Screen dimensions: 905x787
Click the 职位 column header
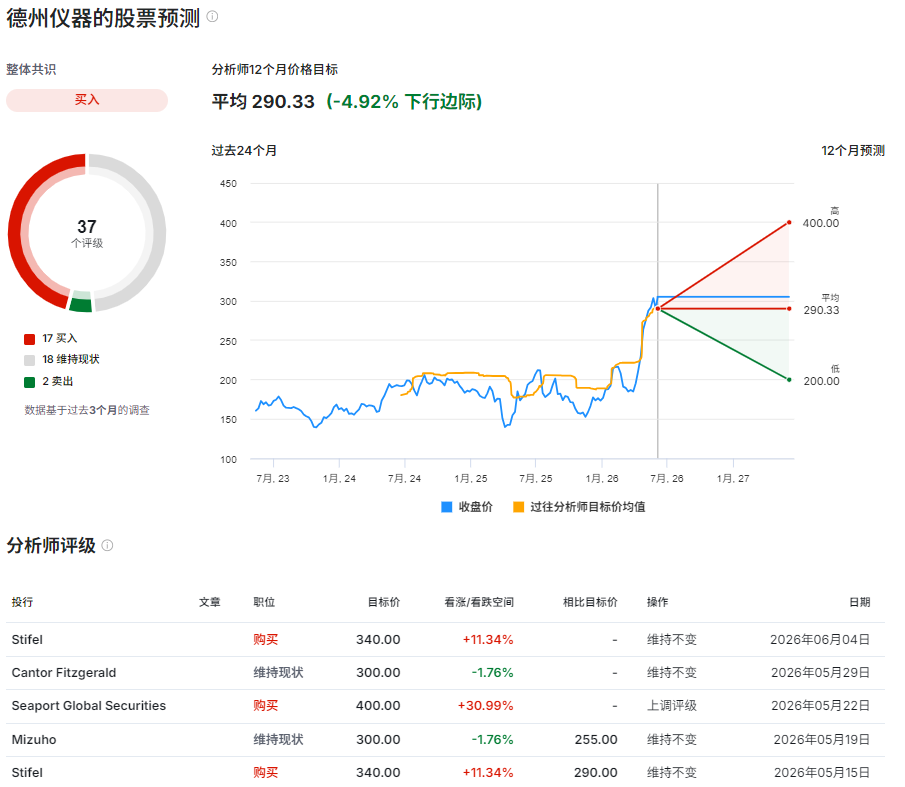click(264, 602)
